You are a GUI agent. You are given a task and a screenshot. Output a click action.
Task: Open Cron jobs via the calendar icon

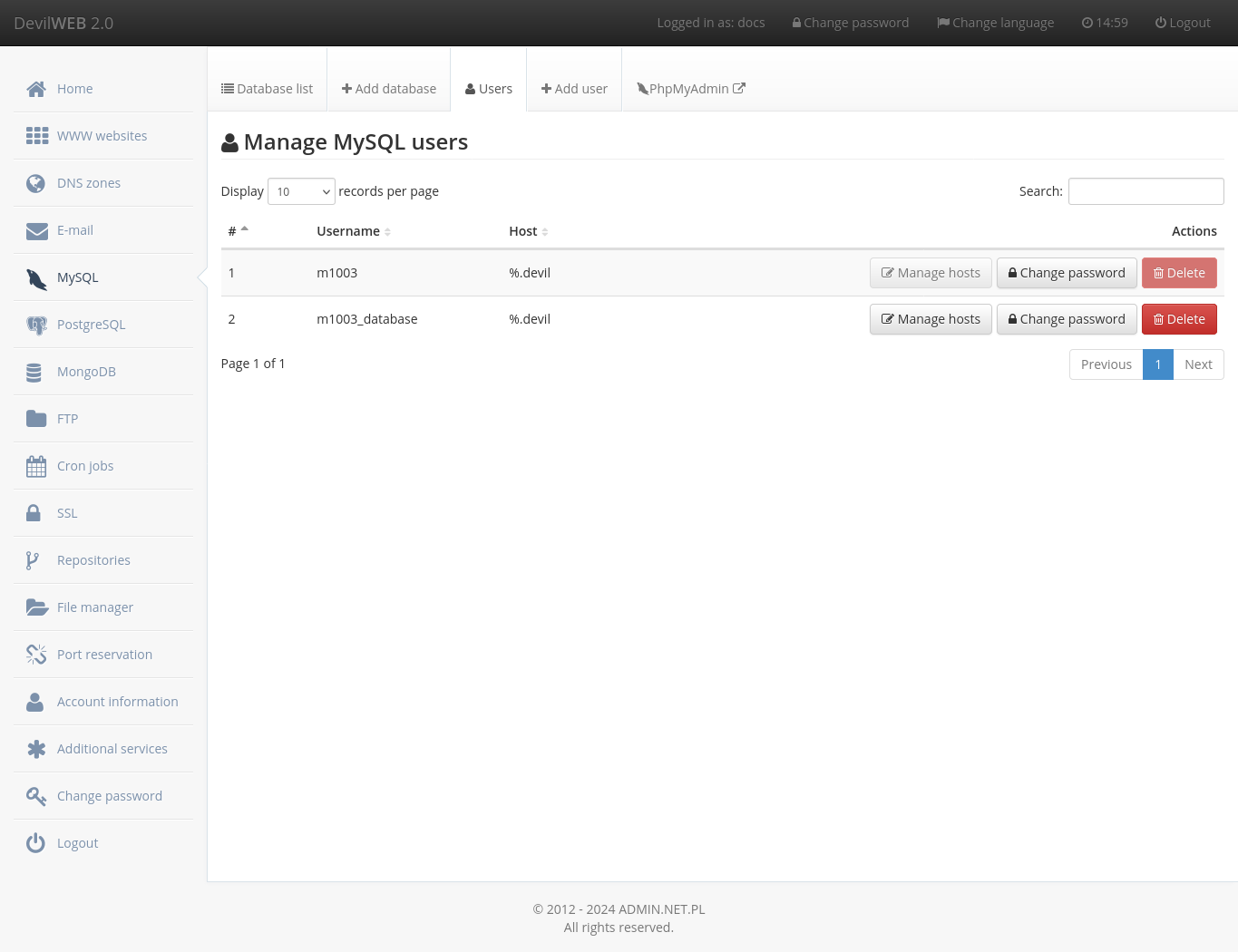(36, 465)
